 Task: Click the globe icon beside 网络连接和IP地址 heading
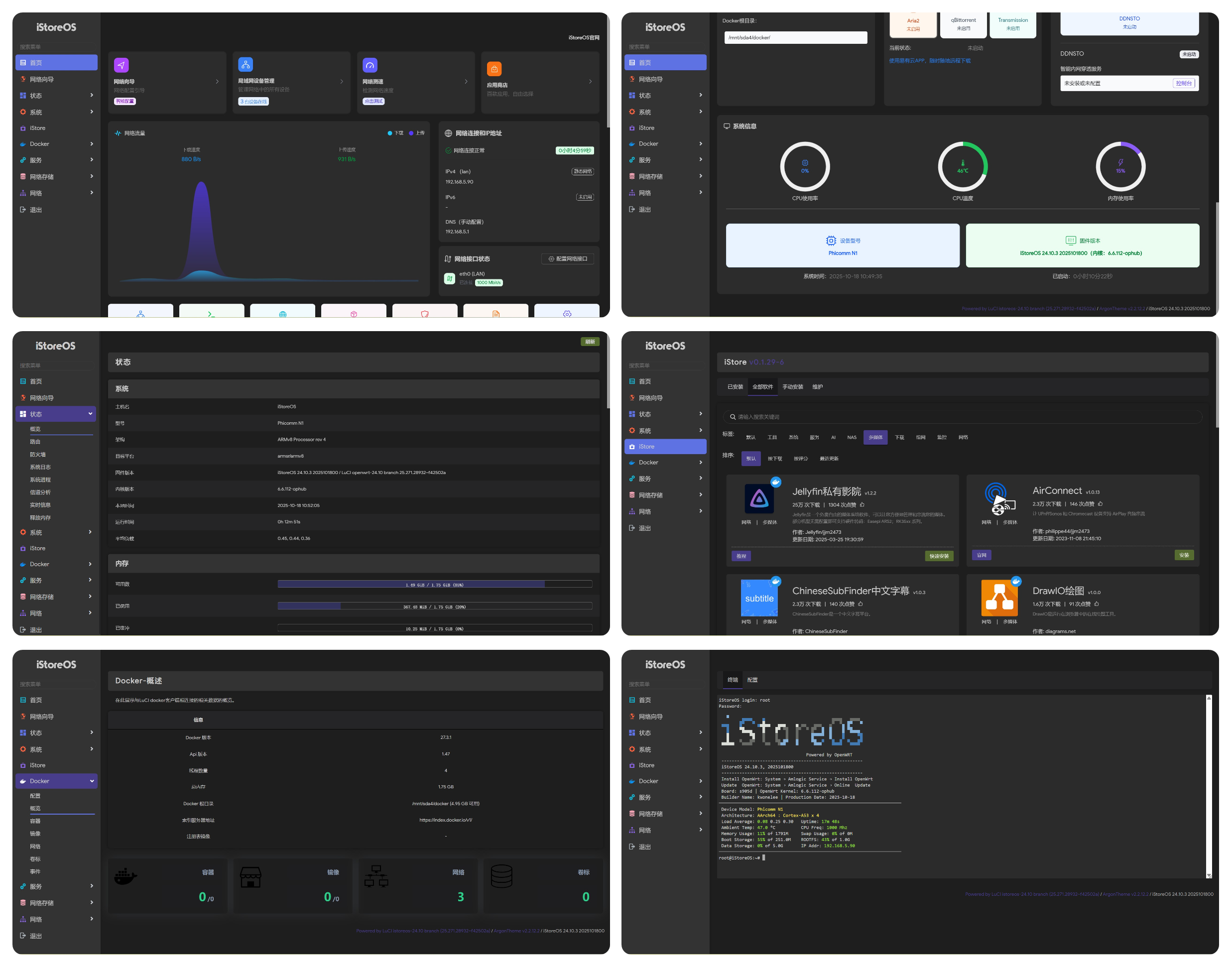pyautogui.click(x=448, y=133)
